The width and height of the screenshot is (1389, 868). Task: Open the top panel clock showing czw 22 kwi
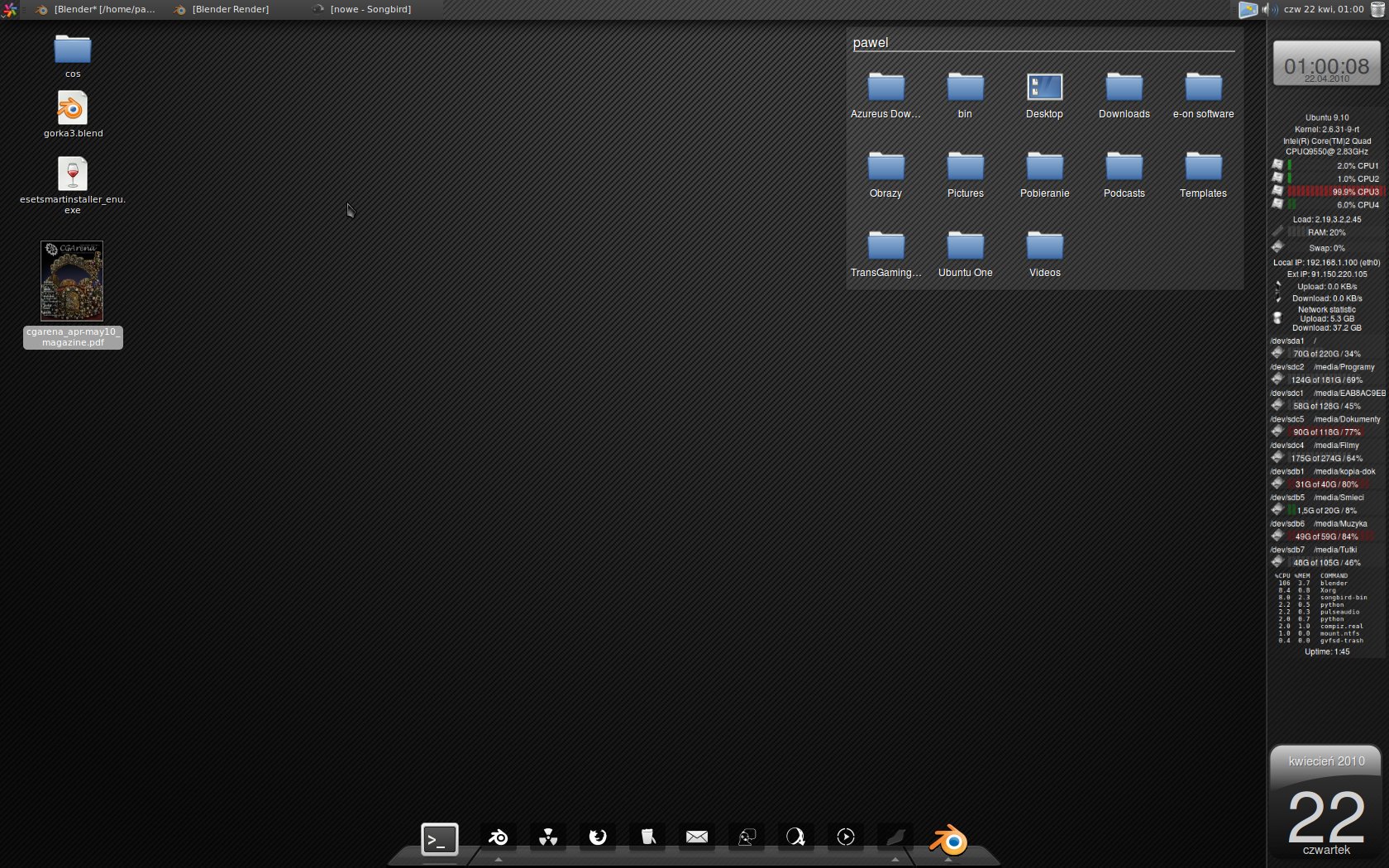coord(1323,9)
